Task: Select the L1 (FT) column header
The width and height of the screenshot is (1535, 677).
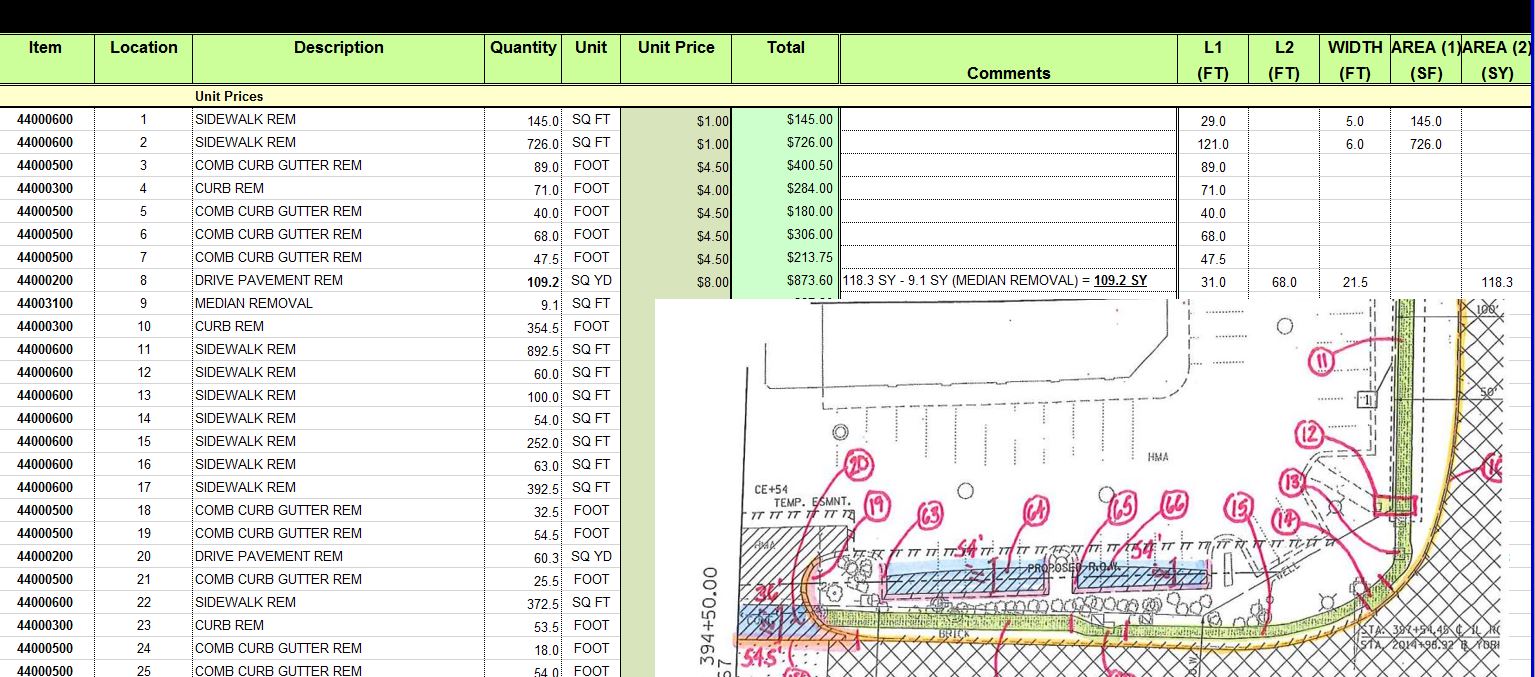Action: (1212, 60)
